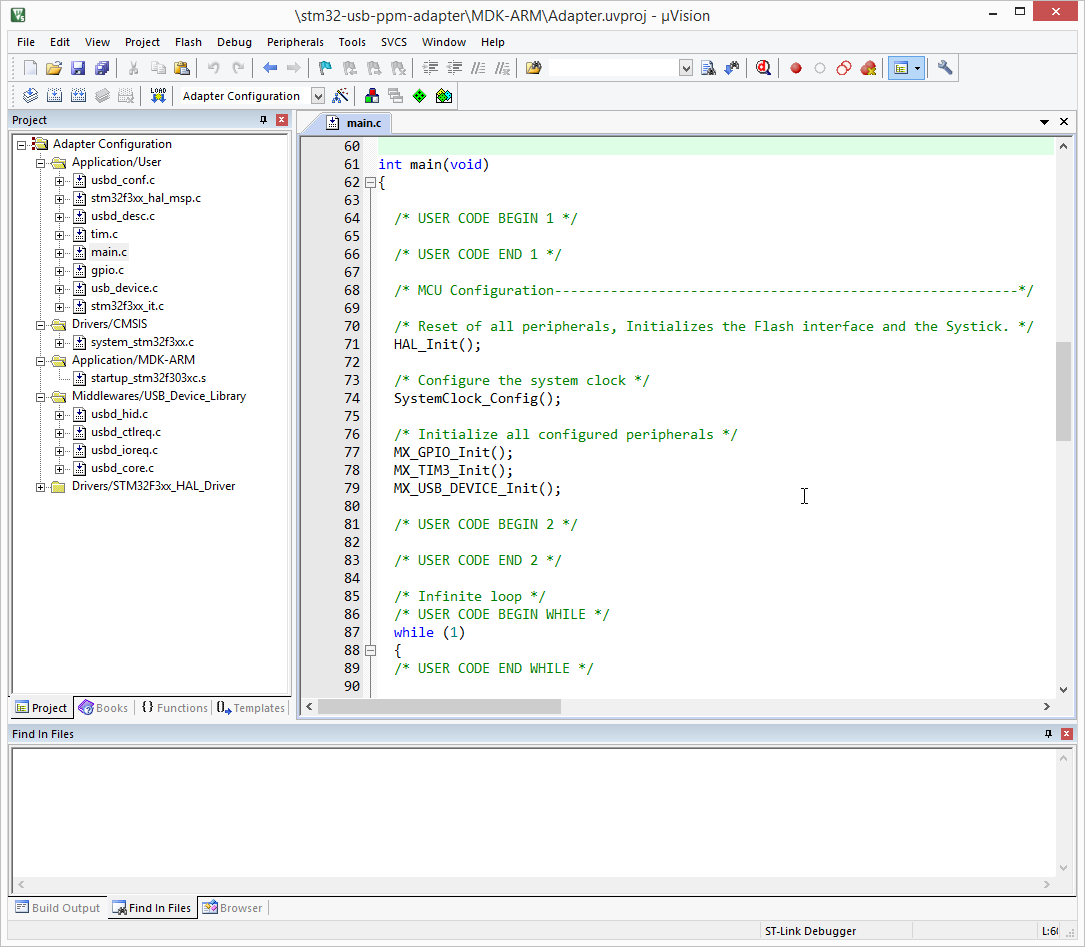The height and width of the screenshot is (947, 1085).
Task: Switch to the Functions panel tab
Action: point(174,708)
